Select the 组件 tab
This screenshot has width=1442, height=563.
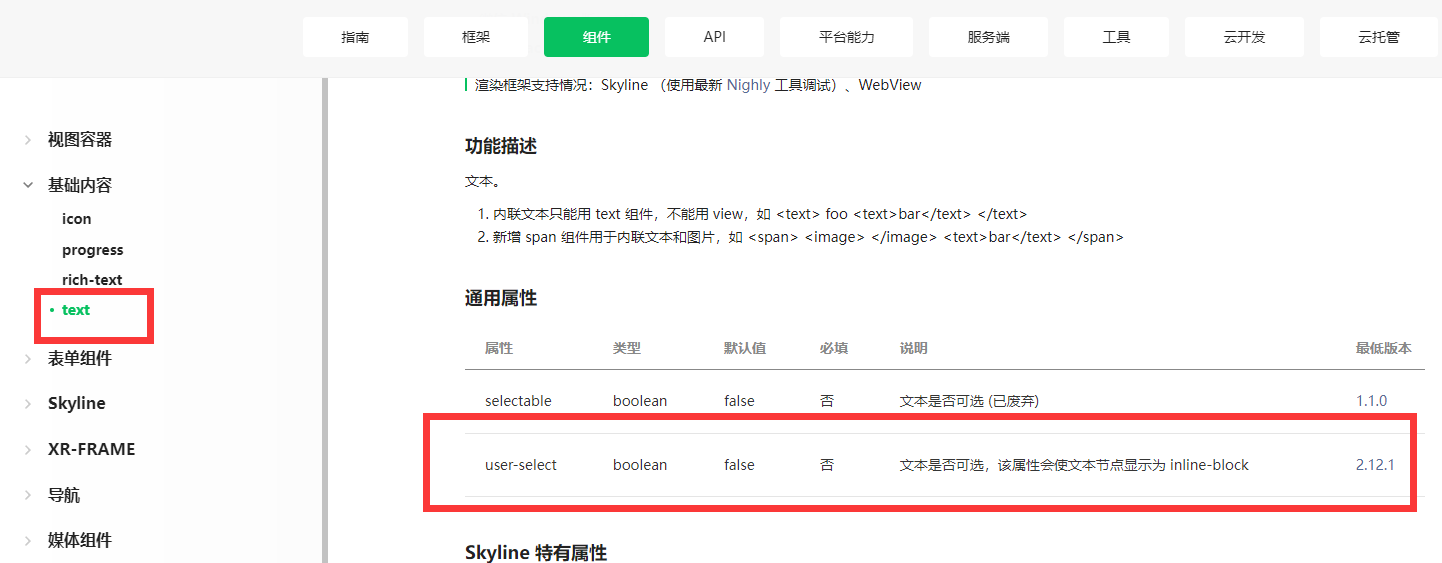tap(596, 37)
